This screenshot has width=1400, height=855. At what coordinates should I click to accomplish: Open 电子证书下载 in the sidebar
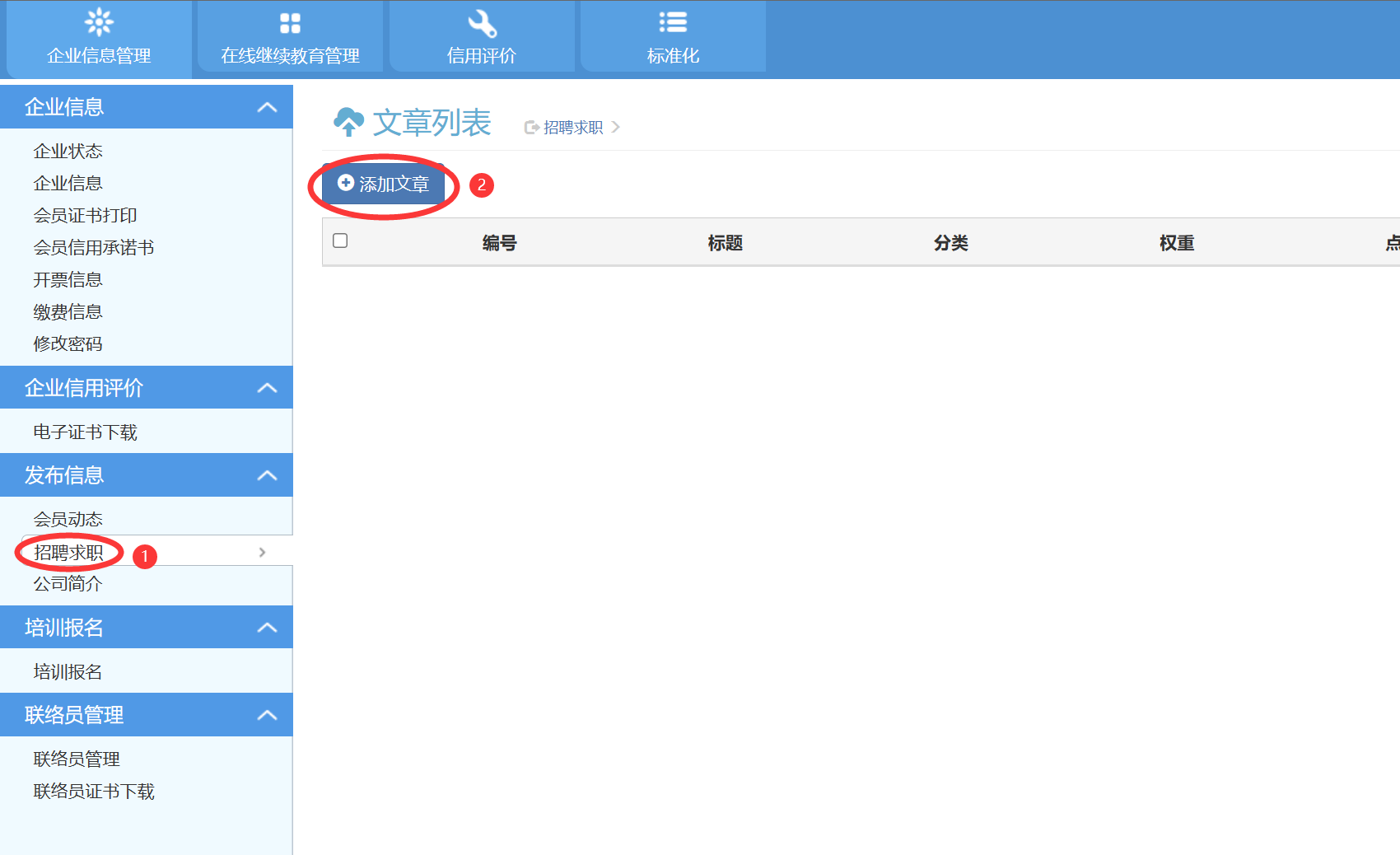pos(85,432)
